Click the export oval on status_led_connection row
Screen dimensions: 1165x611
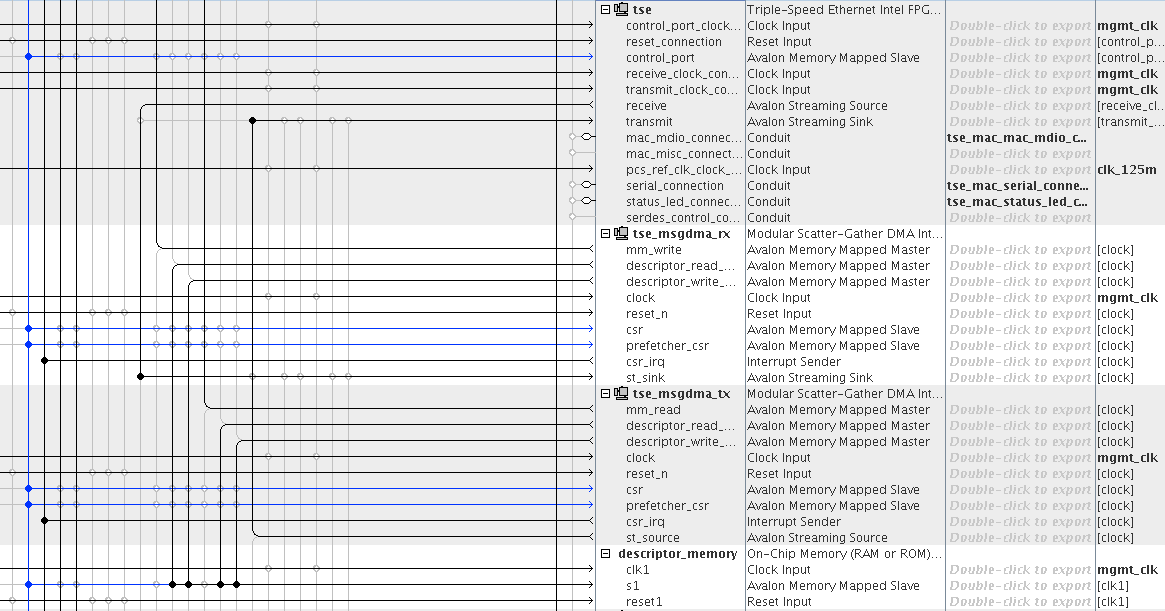point(587,201)
